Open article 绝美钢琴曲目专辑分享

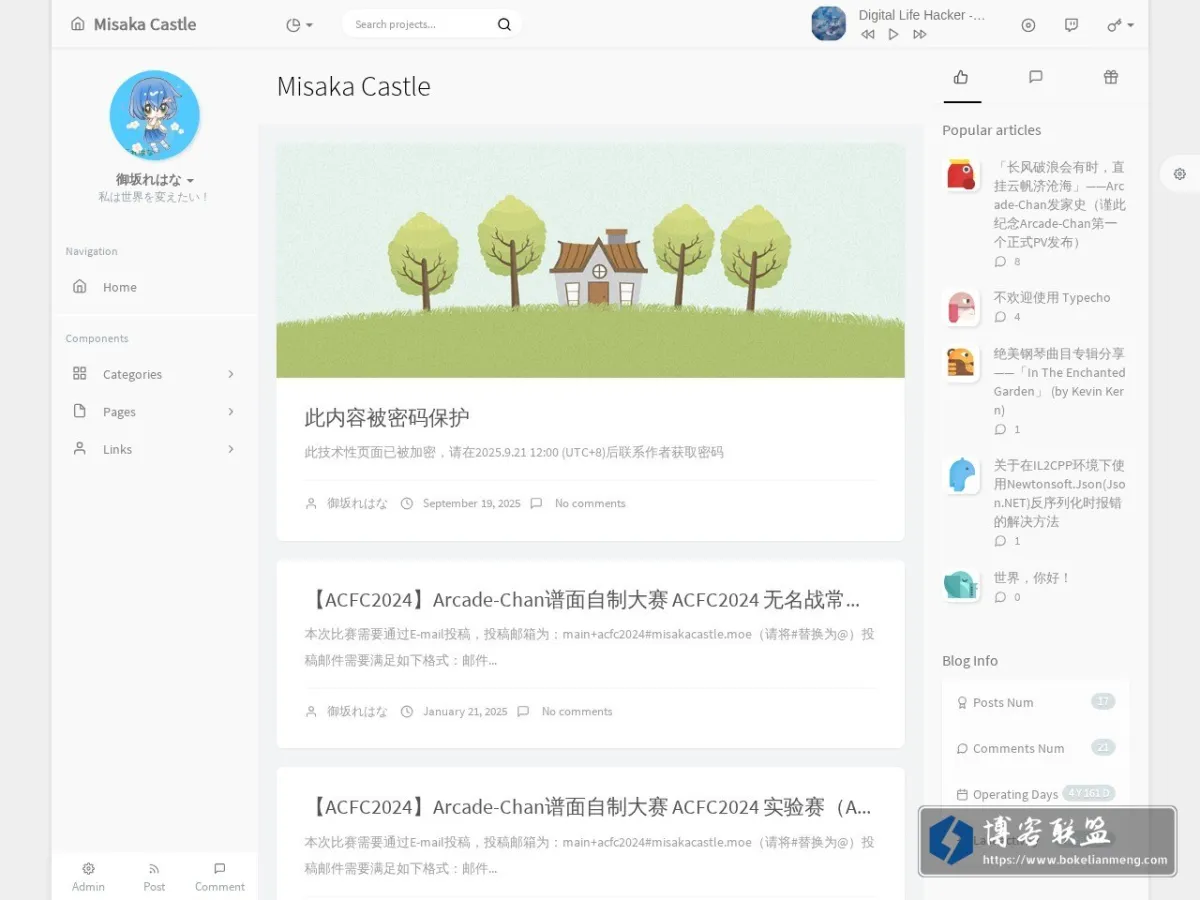1060,382
